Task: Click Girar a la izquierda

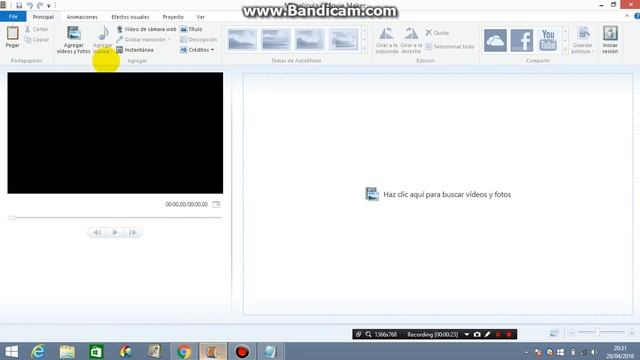Action: click(387, 40)
